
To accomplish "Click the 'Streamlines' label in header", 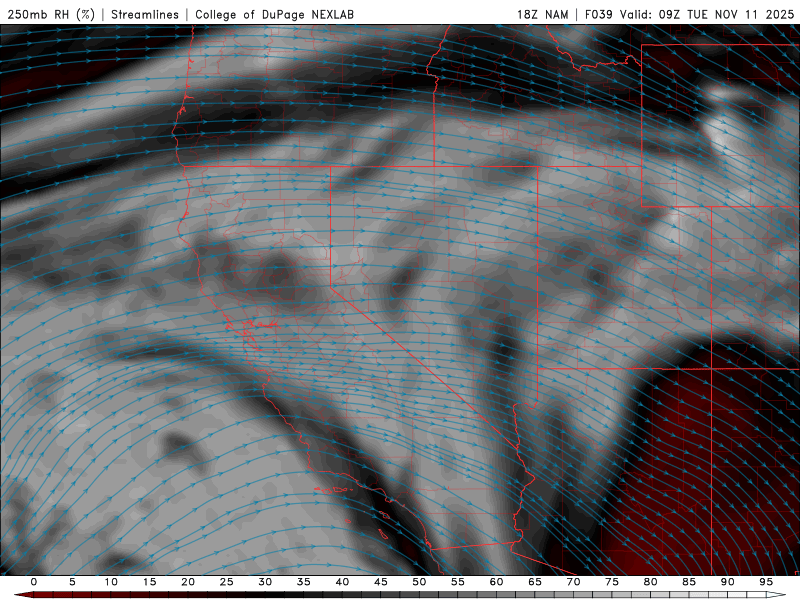I will tap(145, 14).
